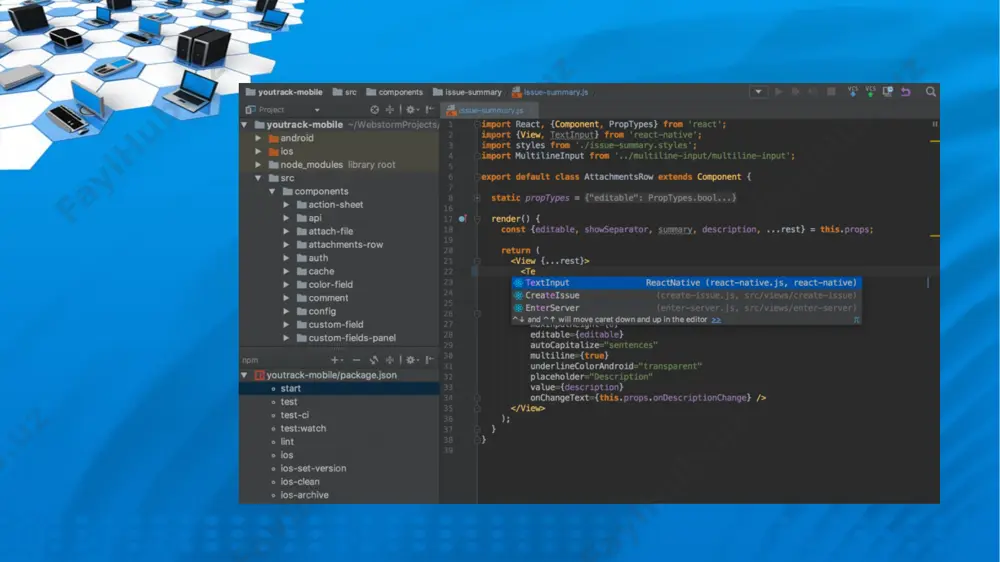The height and width of the screenshot is (562, 1000).
Task: Select the ios-archive npm script
Action: [x=304, y=495]
